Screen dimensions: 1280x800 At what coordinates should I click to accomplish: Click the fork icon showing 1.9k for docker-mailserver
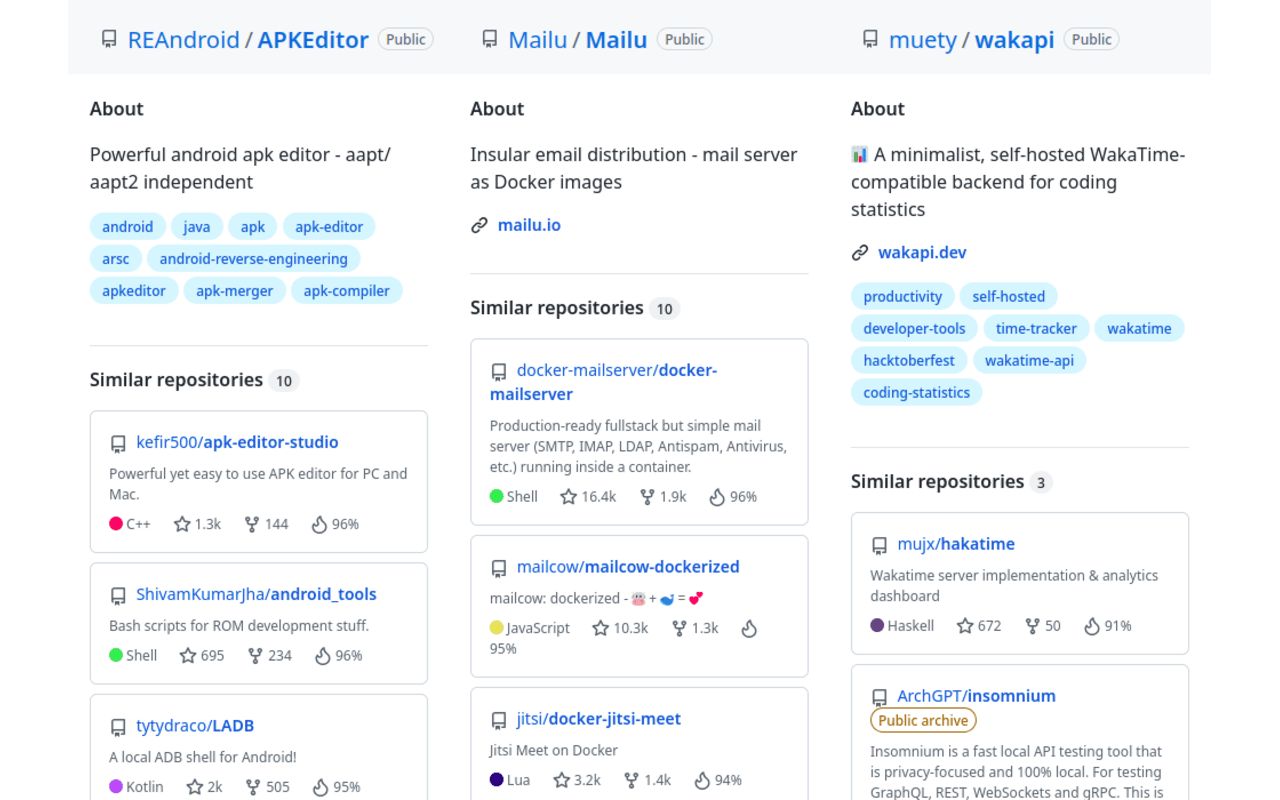pyautogui.click(x=649, y=496)
